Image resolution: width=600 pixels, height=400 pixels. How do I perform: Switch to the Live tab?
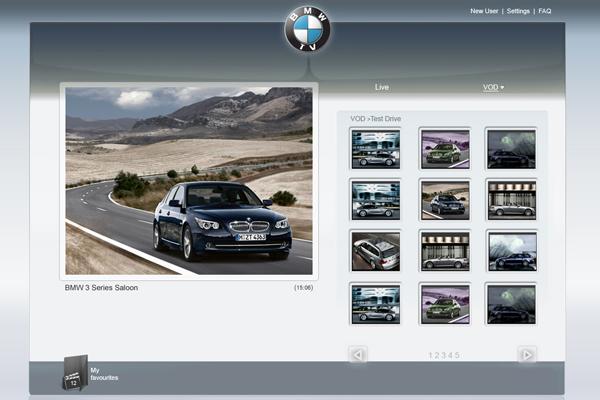click(x=382, y=87)
